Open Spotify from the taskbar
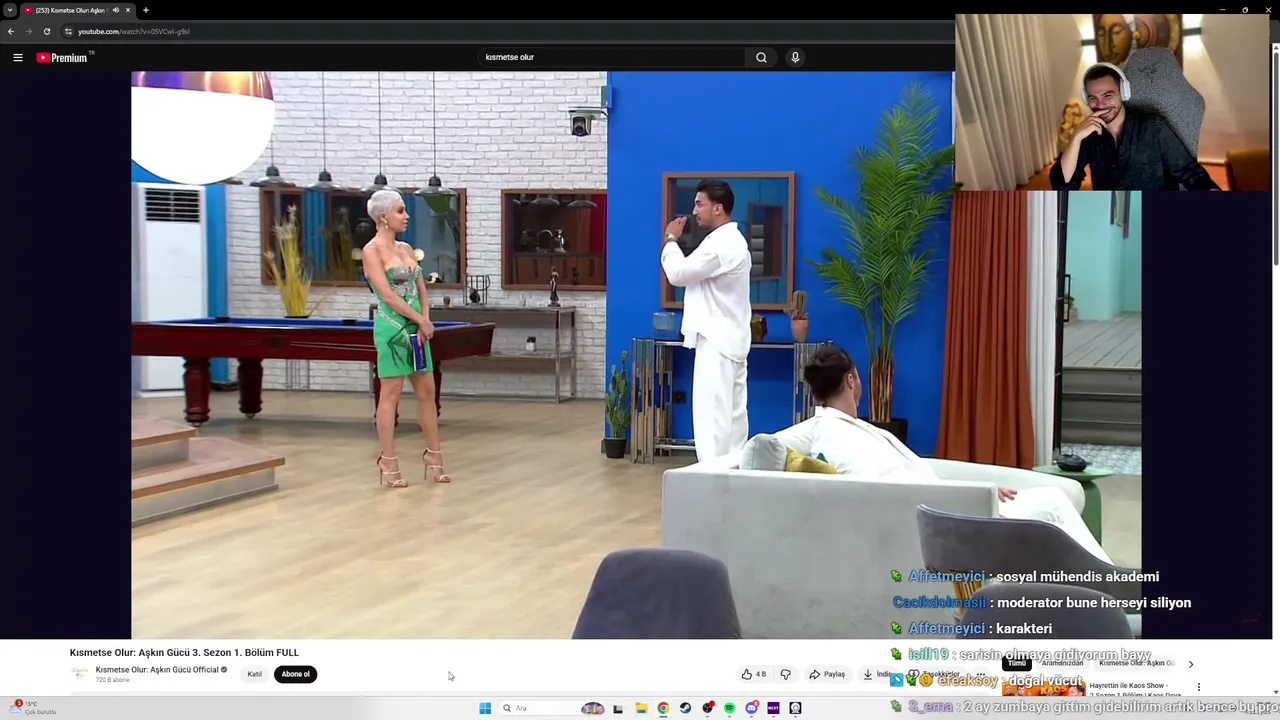Screen dimensions: 1280x720 coord(729,708)
